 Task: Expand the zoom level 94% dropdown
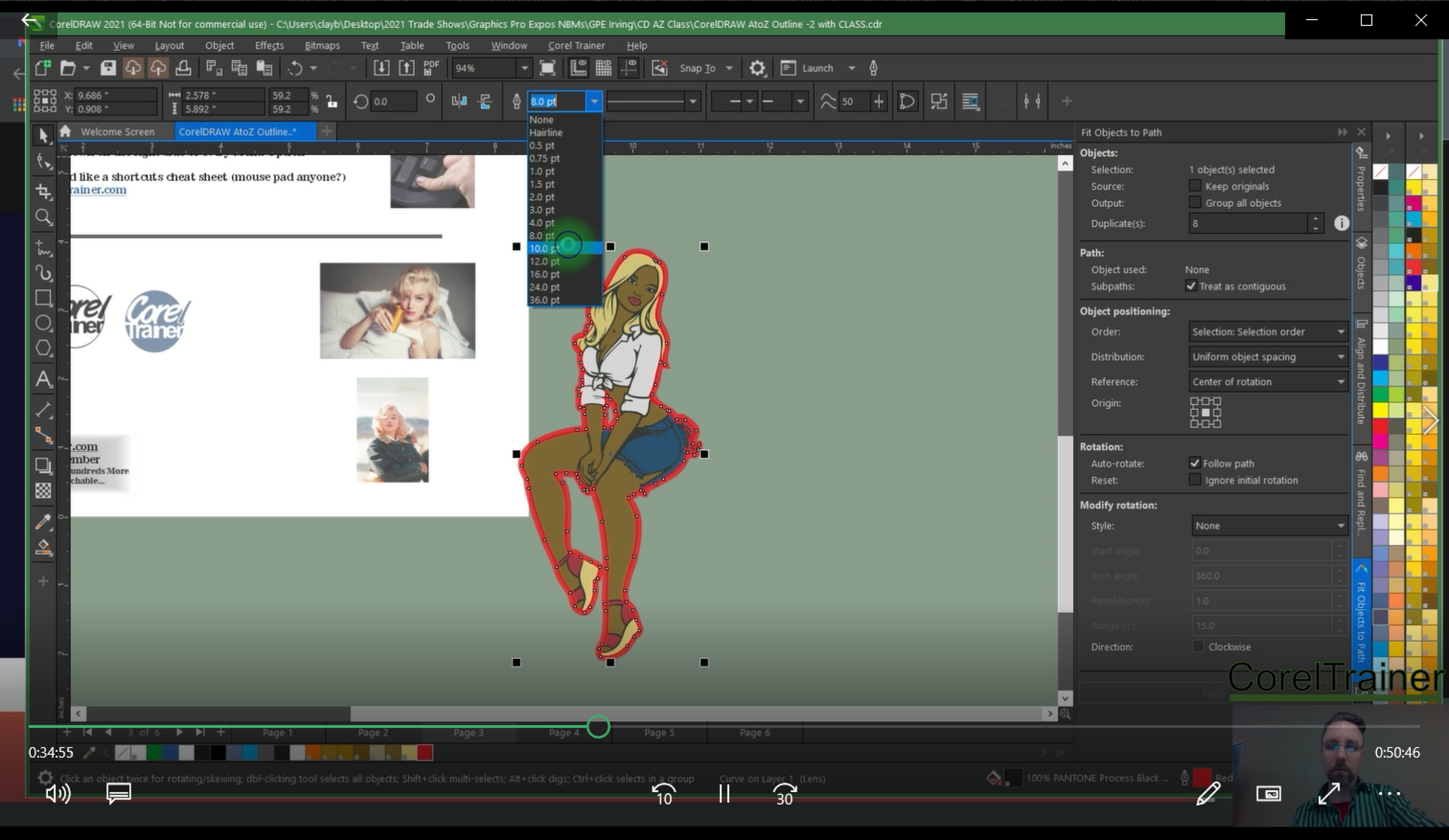(524, 68)
